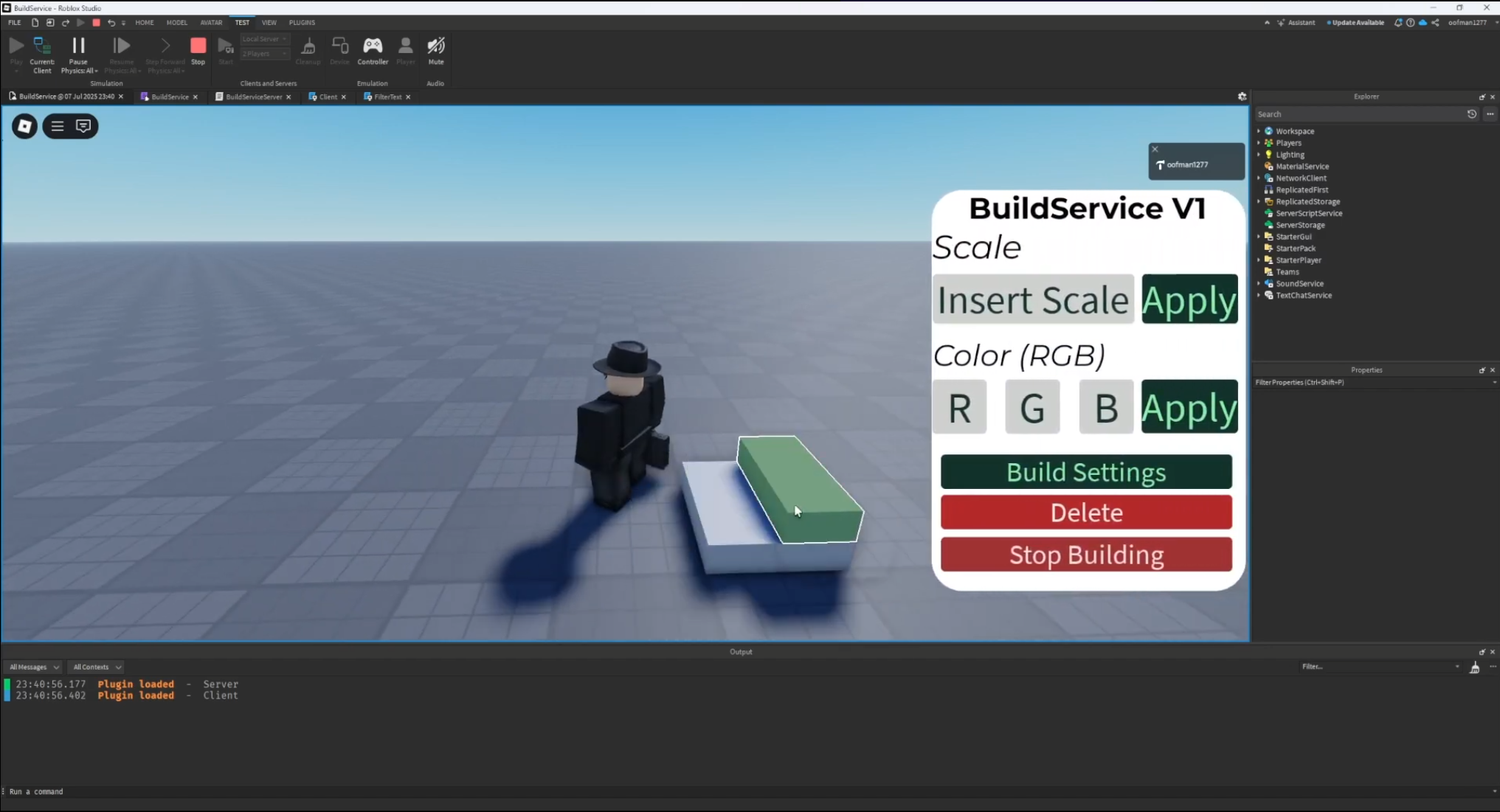Click the Build Settings button
Viewport: 1500px width, 812px height.
[1085, 472]
